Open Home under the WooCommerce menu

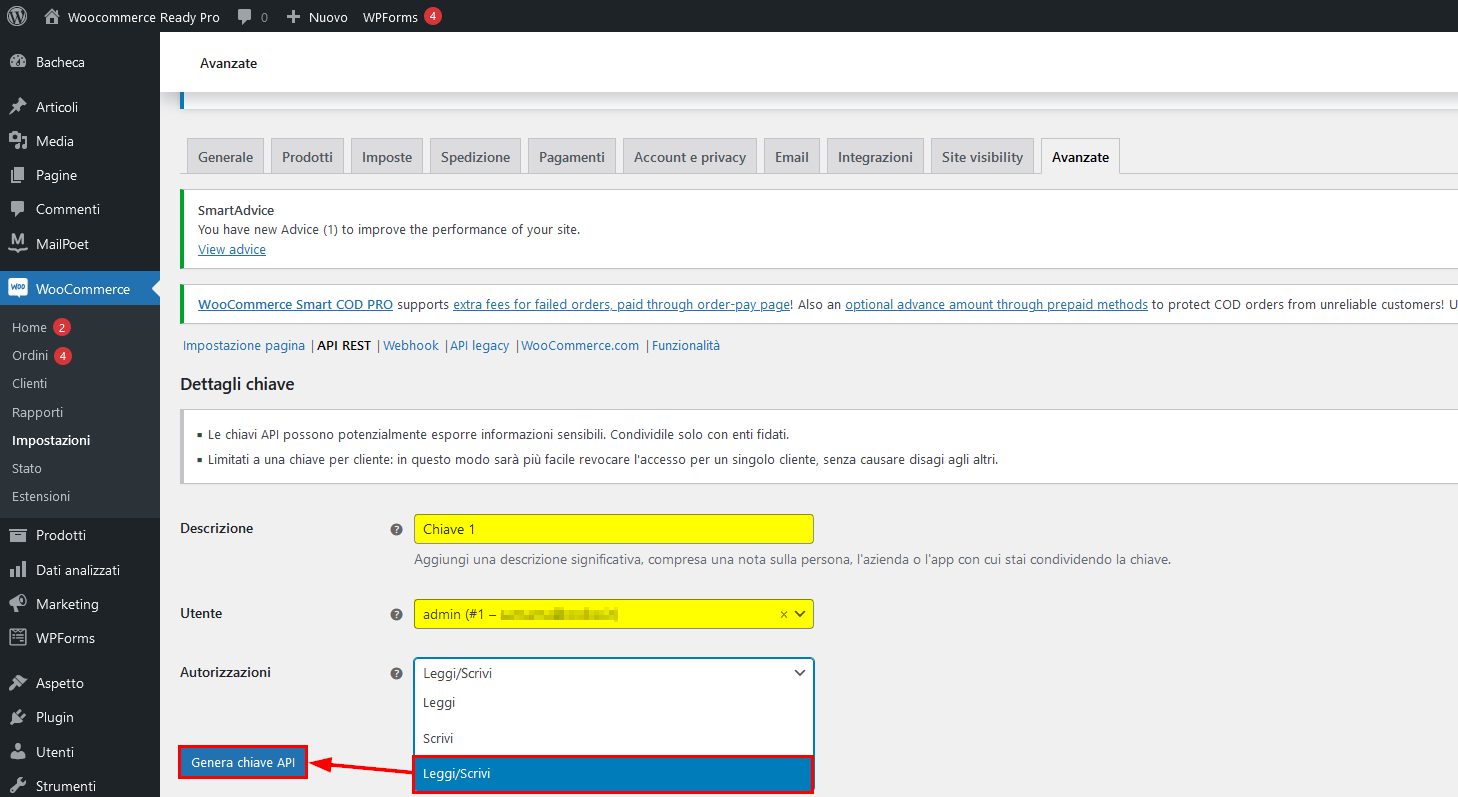tap(30, 327)
